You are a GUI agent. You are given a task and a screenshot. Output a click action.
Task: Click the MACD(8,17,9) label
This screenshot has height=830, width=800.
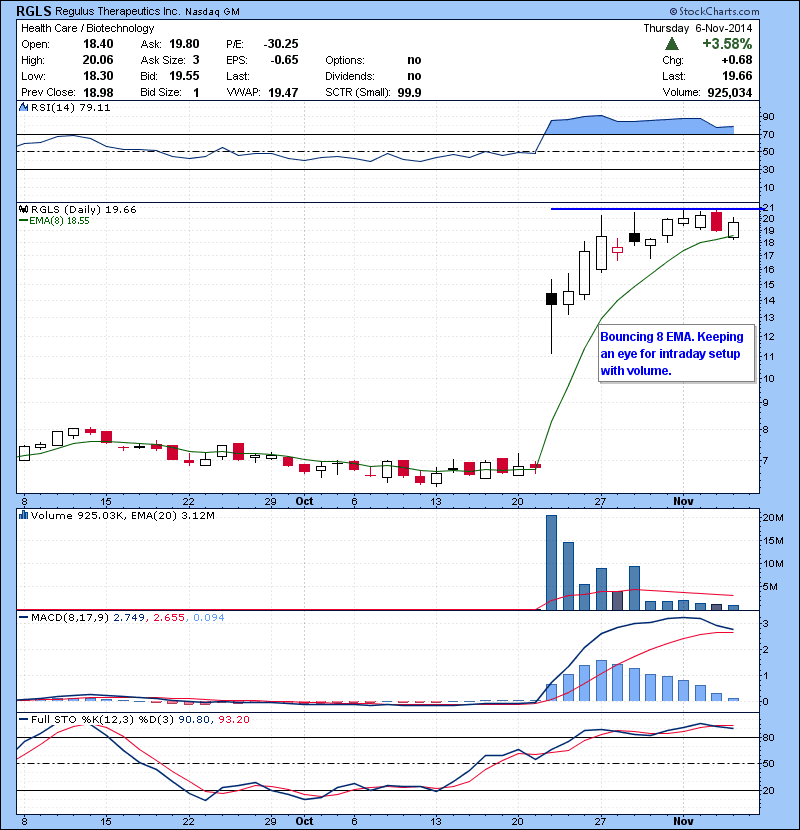69,617
